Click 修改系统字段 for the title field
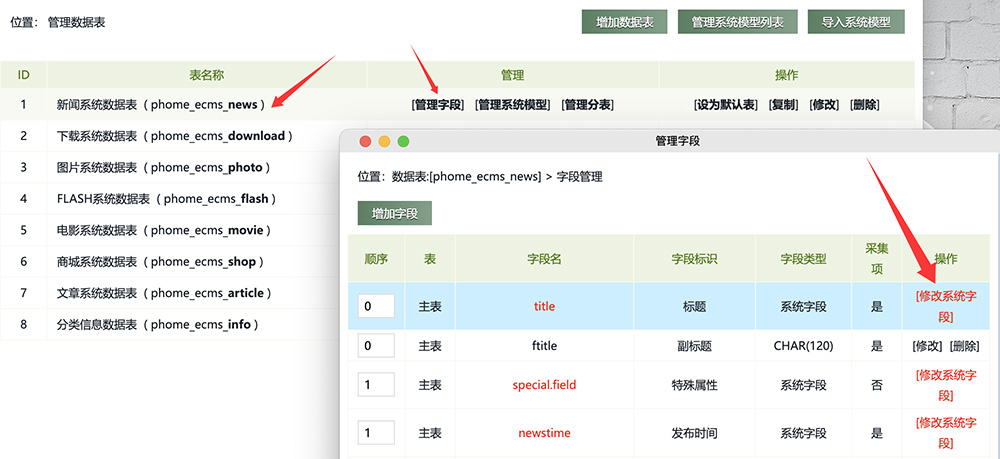 pos(945,306)
